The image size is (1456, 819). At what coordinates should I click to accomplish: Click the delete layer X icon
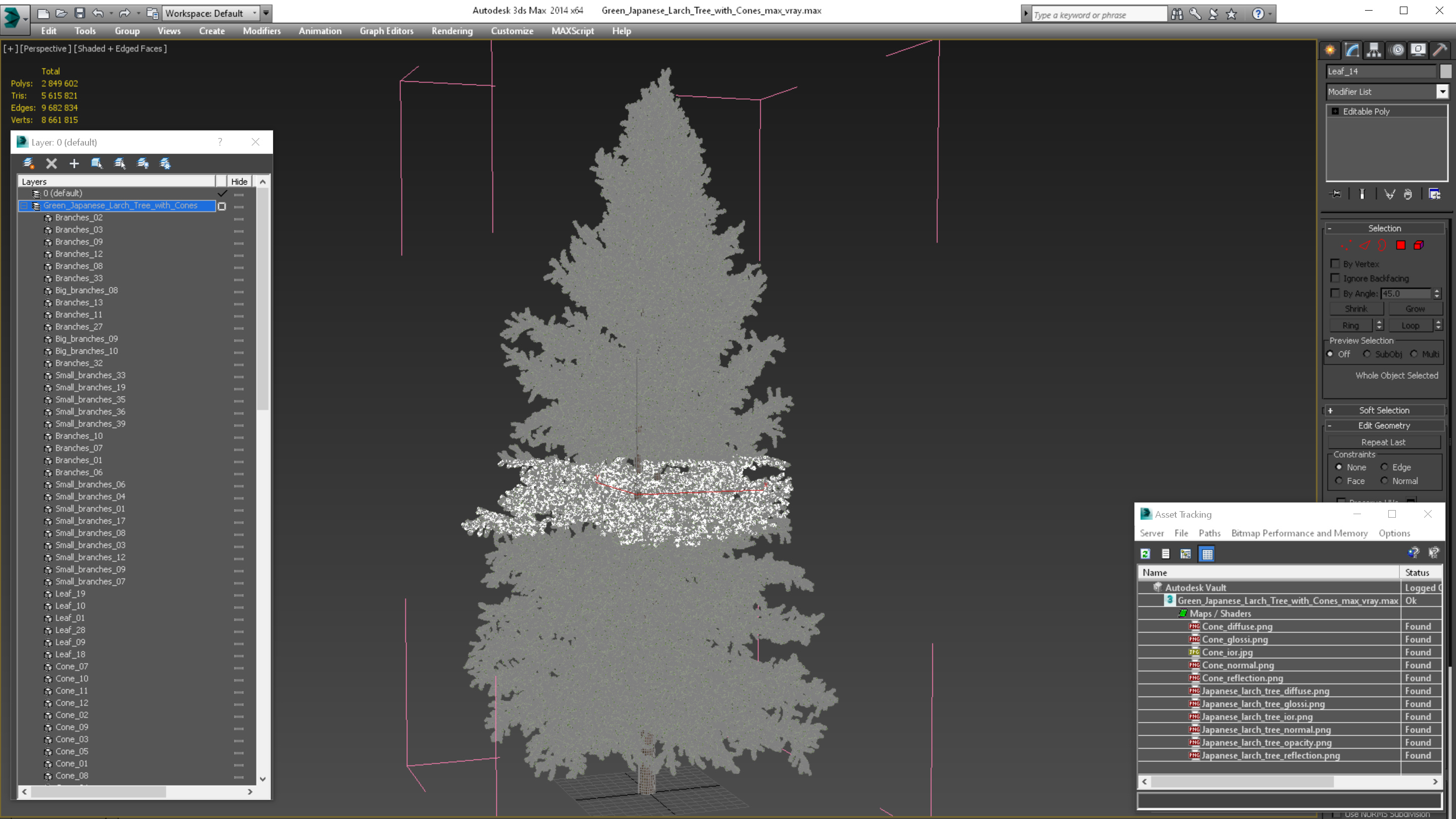point(52,164)
